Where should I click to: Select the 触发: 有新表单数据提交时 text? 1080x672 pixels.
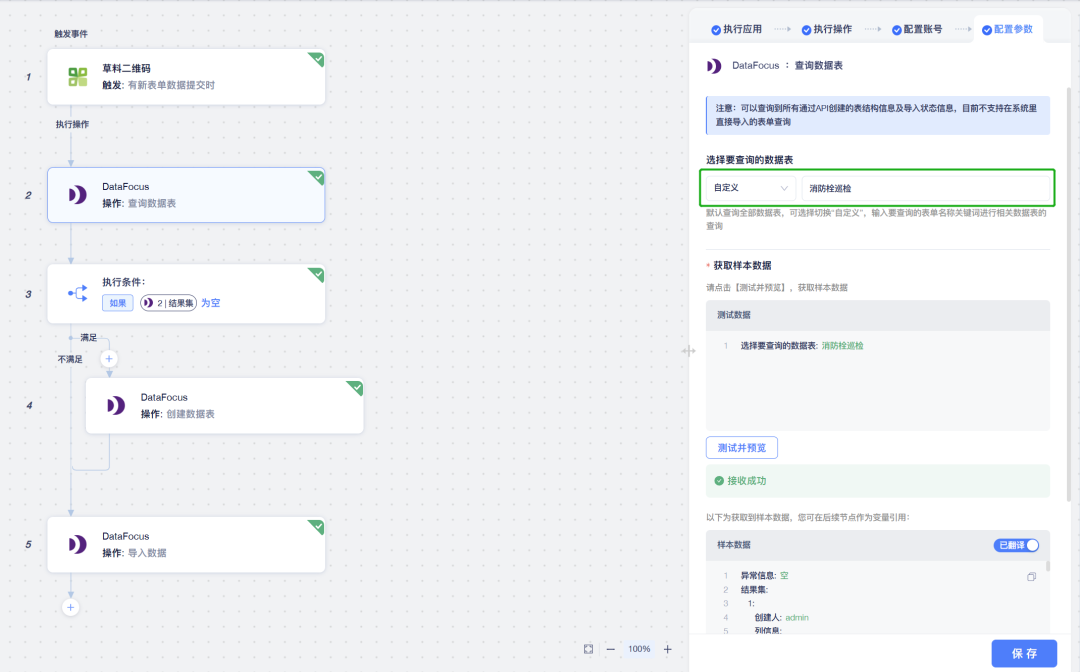[x=158, y=85]
